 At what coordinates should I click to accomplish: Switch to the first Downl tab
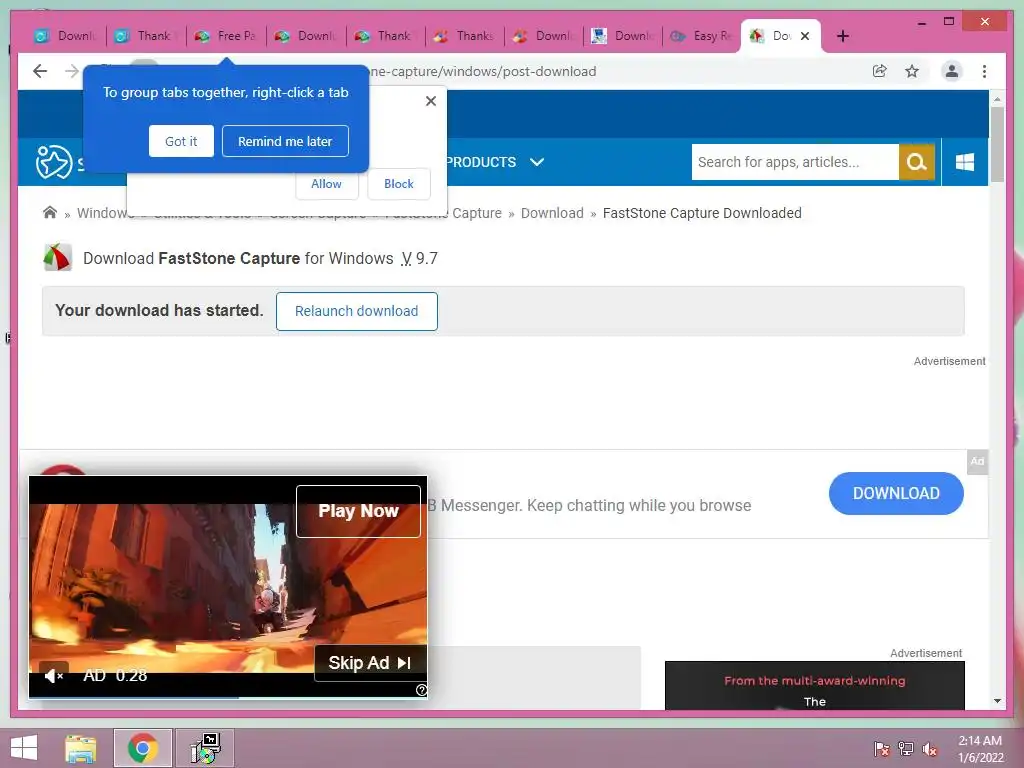(65, 36)
